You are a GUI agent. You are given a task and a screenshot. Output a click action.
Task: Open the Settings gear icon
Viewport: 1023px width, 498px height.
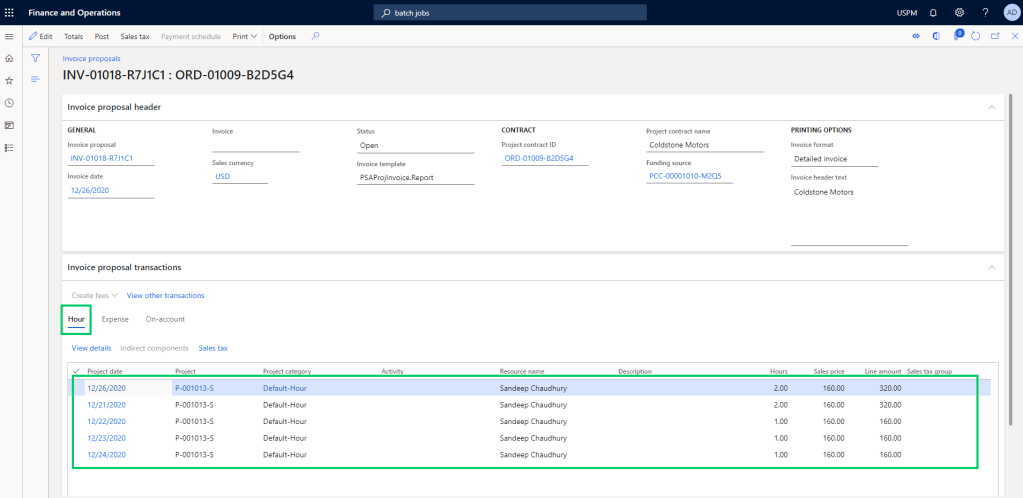coord(959,12)
